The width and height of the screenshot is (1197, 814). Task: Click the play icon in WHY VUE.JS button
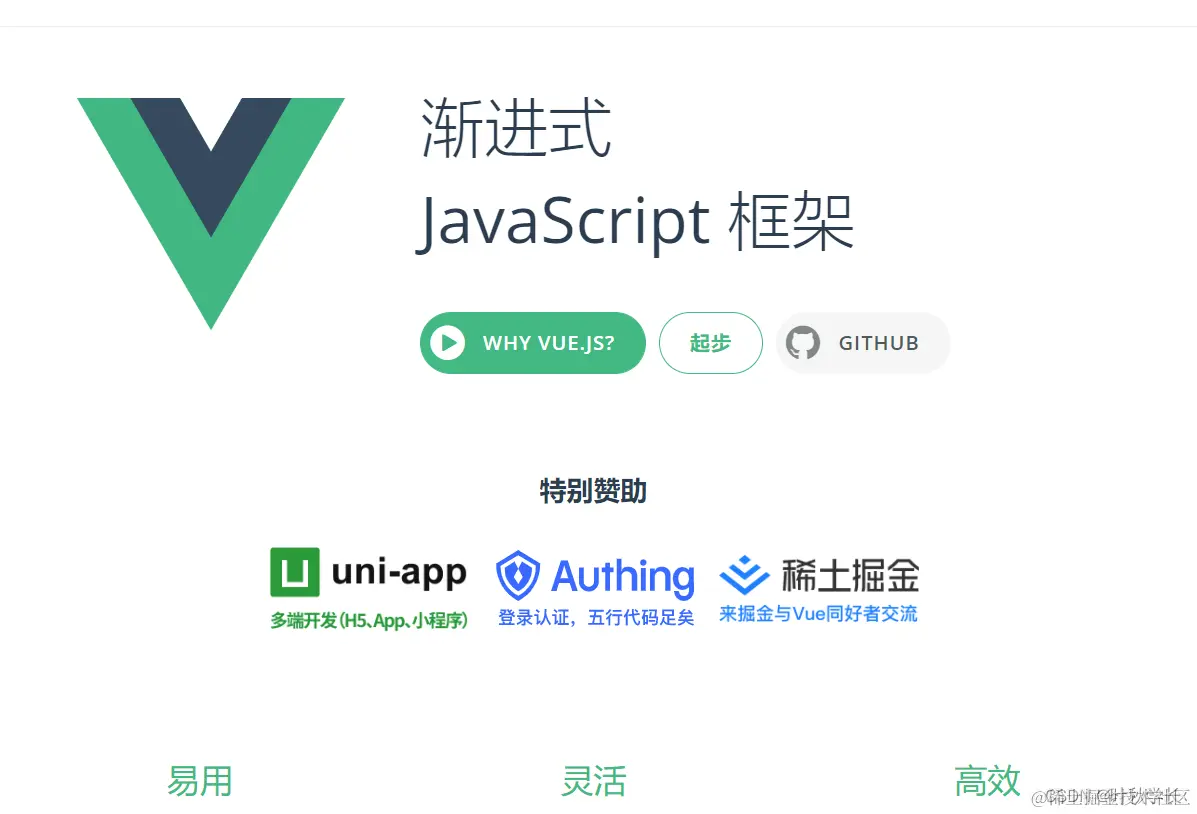[447, 343]
